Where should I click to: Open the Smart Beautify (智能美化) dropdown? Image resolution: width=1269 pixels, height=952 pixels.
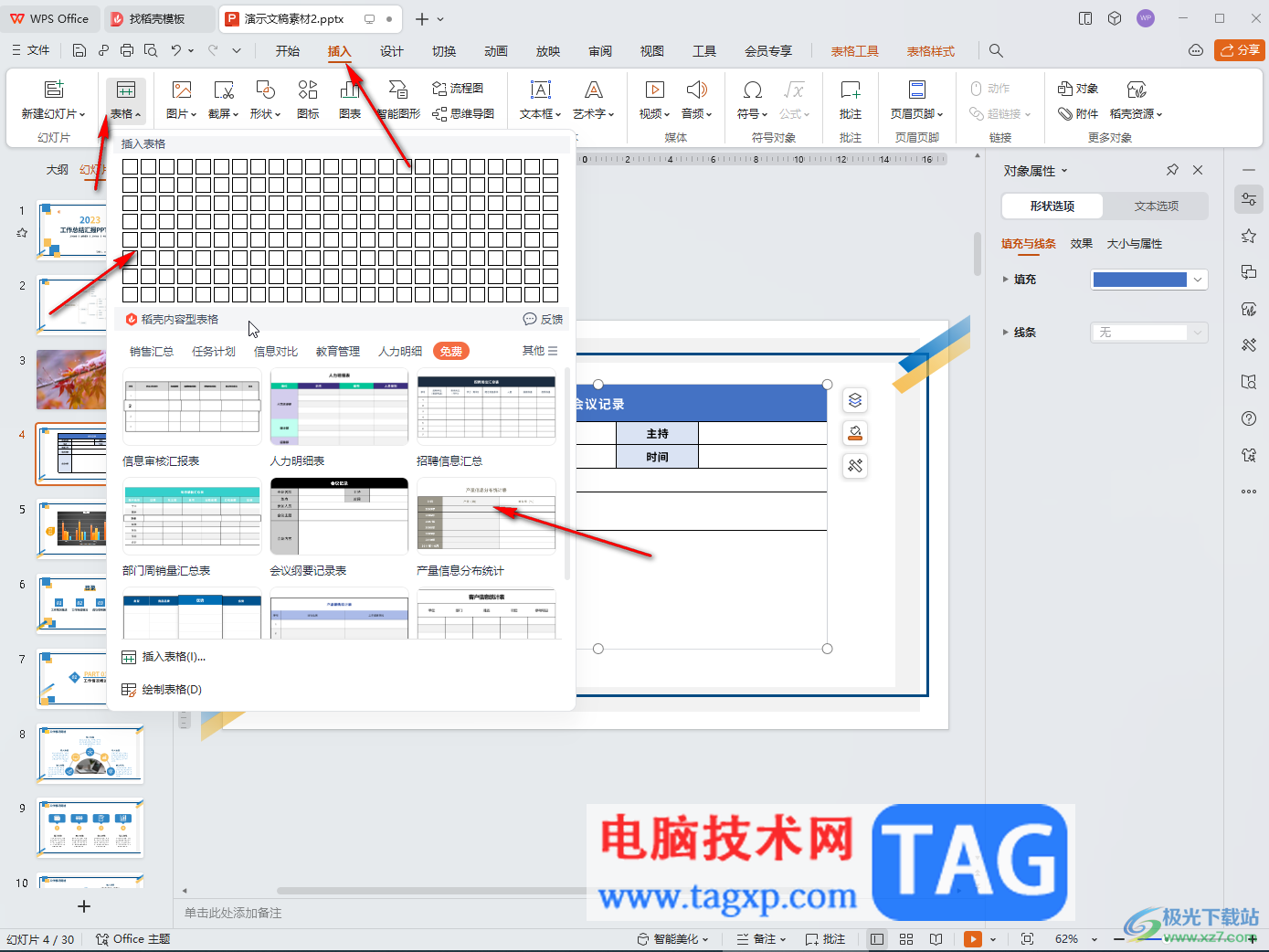[x=673, y=939]
